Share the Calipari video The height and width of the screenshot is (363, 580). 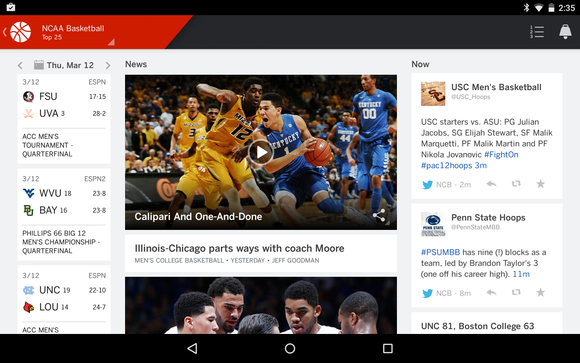coord(379,215)
